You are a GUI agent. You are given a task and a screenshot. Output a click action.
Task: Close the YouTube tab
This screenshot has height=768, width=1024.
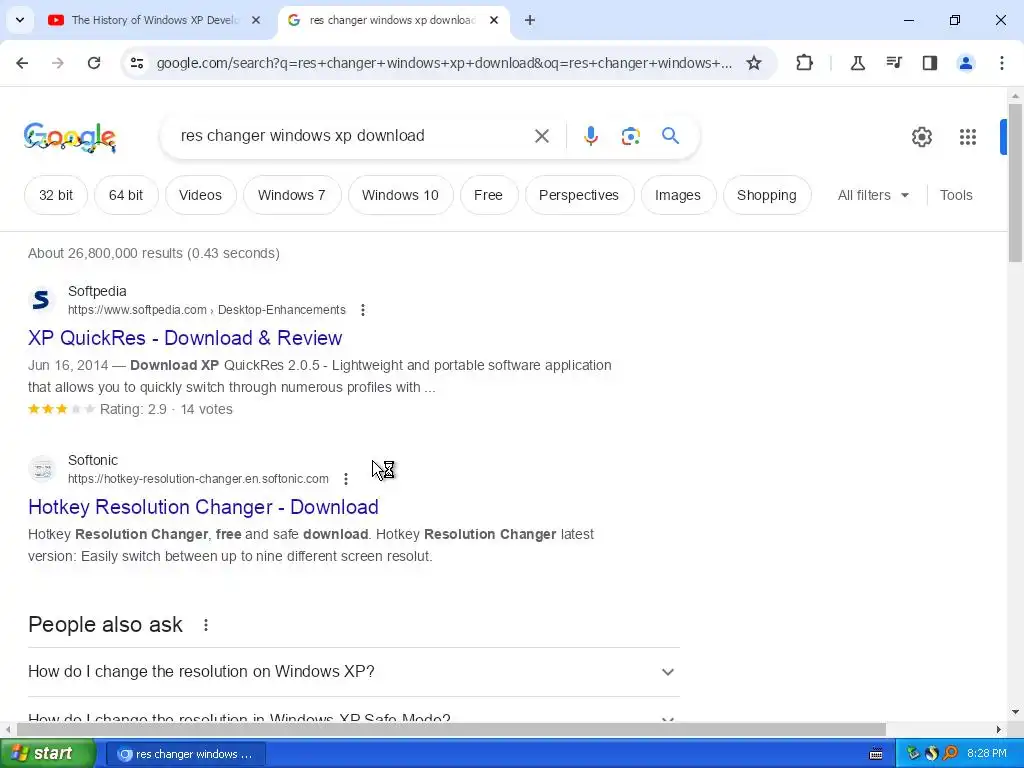click(x=256, y=20)
